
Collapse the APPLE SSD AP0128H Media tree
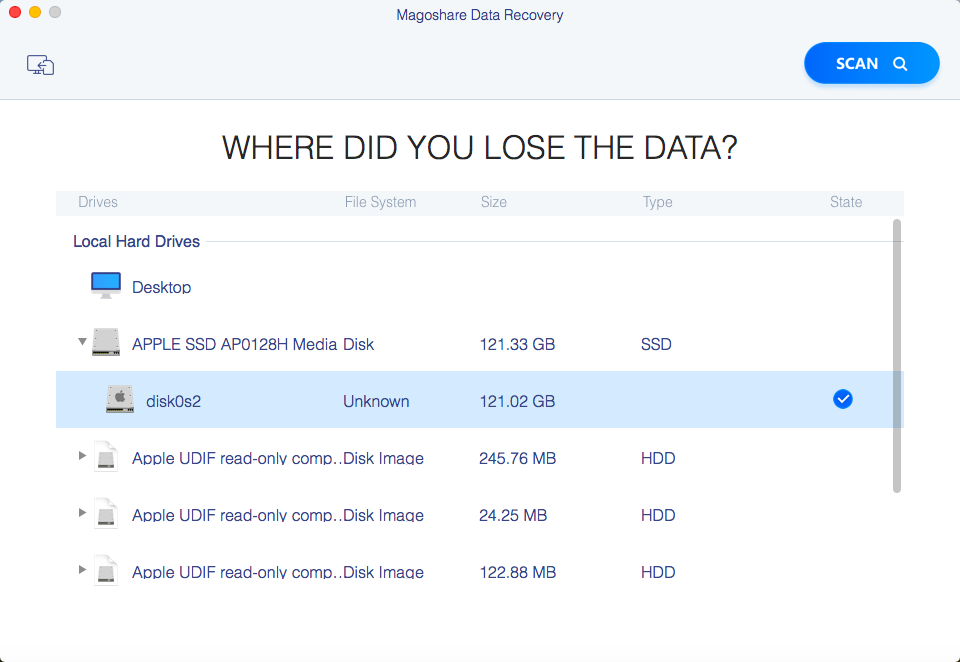82,342
